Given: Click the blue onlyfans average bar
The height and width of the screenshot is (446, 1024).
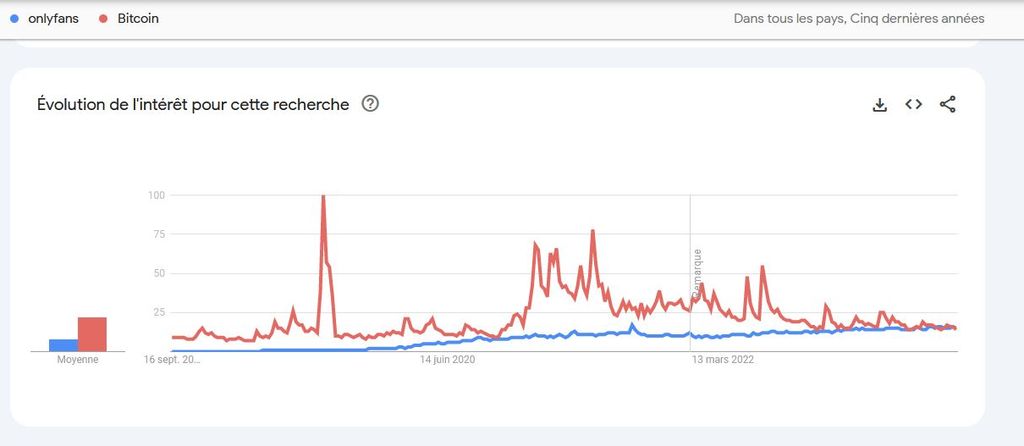Looking at the screenshot, I should point(63,345).
